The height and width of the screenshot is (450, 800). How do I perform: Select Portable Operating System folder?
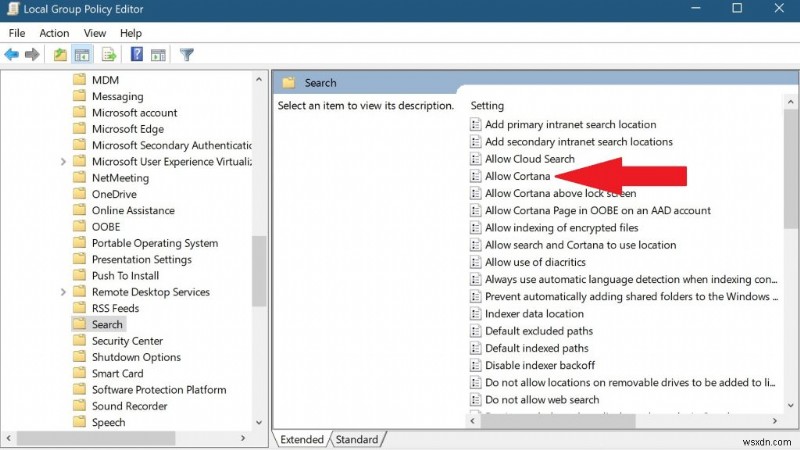pyautogui.click(x=155, y=243)
